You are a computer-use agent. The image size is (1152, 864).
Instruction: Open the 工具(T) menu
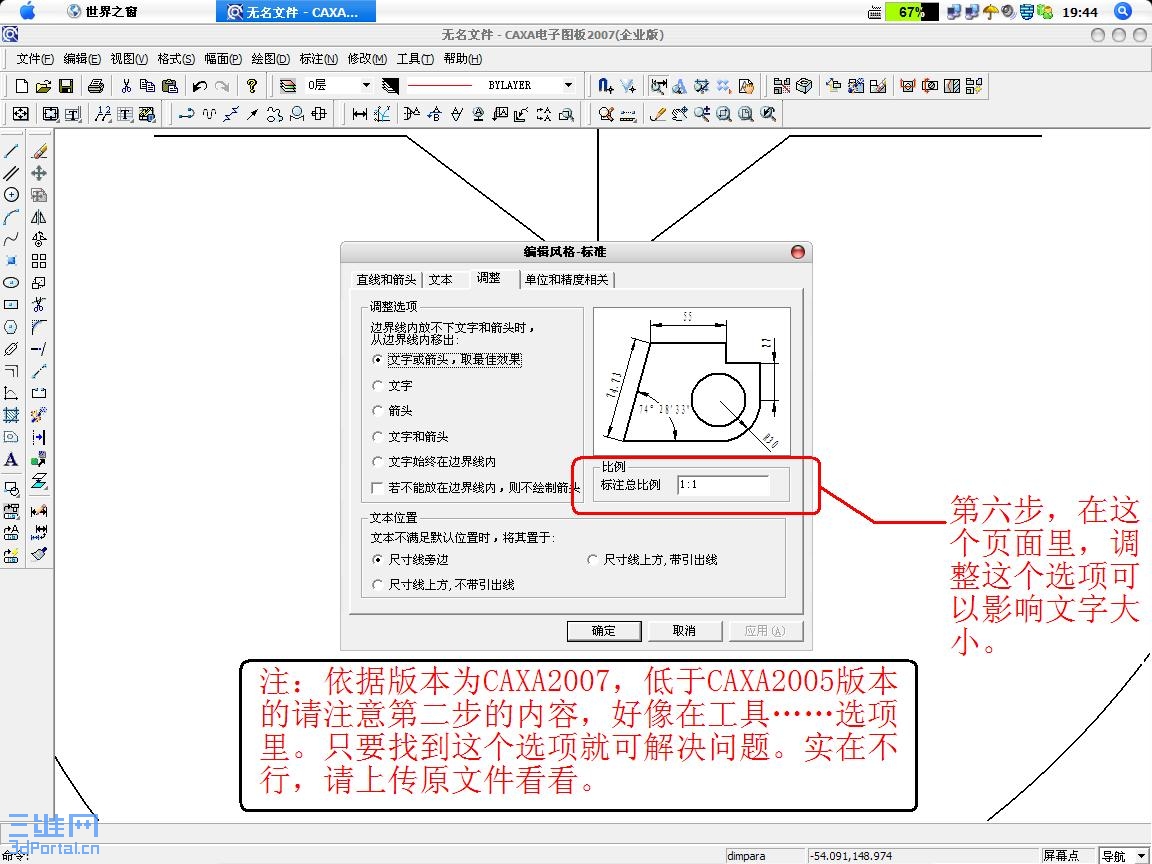414,59
